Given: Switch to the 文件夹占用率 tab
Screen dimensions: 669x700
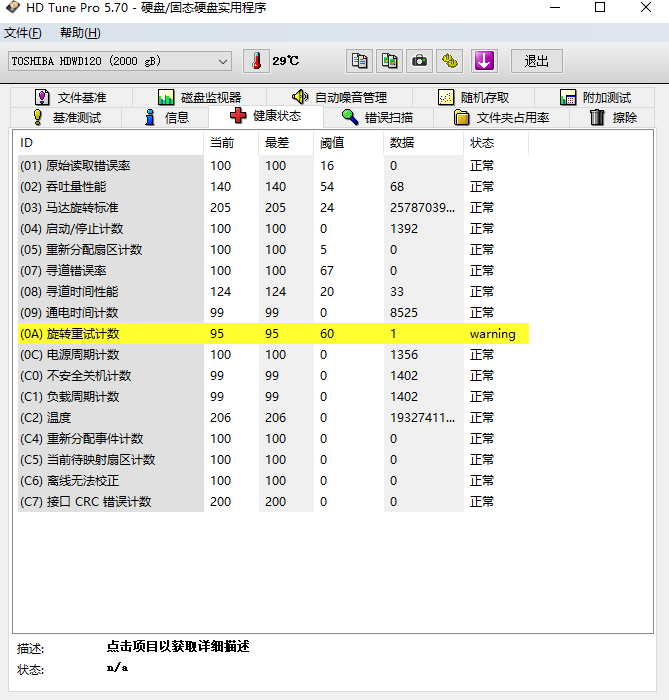Looking at the screenshot, I should coord(501,117).
